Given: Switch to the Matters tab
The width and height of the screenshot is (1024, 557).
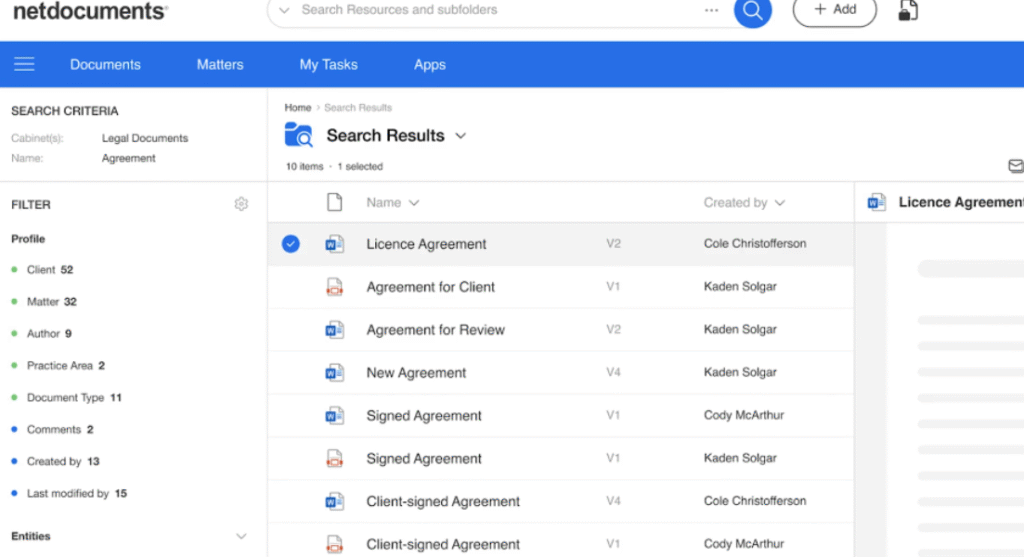Looking at the screenshot, I should click(x=220, y=64).
